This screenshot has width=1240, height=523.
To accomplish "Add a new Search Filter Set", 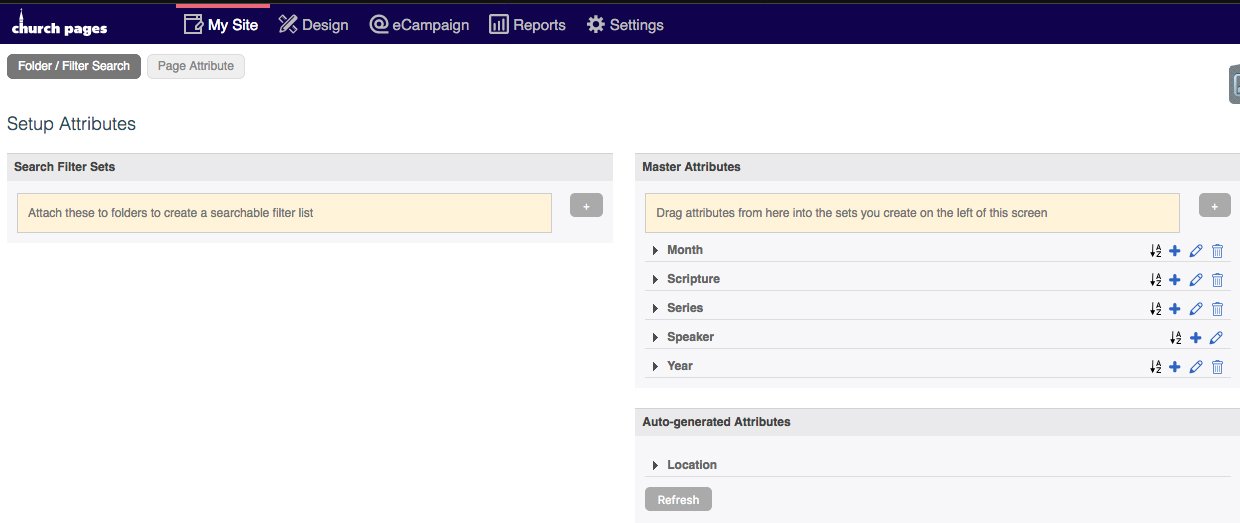I will 586,205.
